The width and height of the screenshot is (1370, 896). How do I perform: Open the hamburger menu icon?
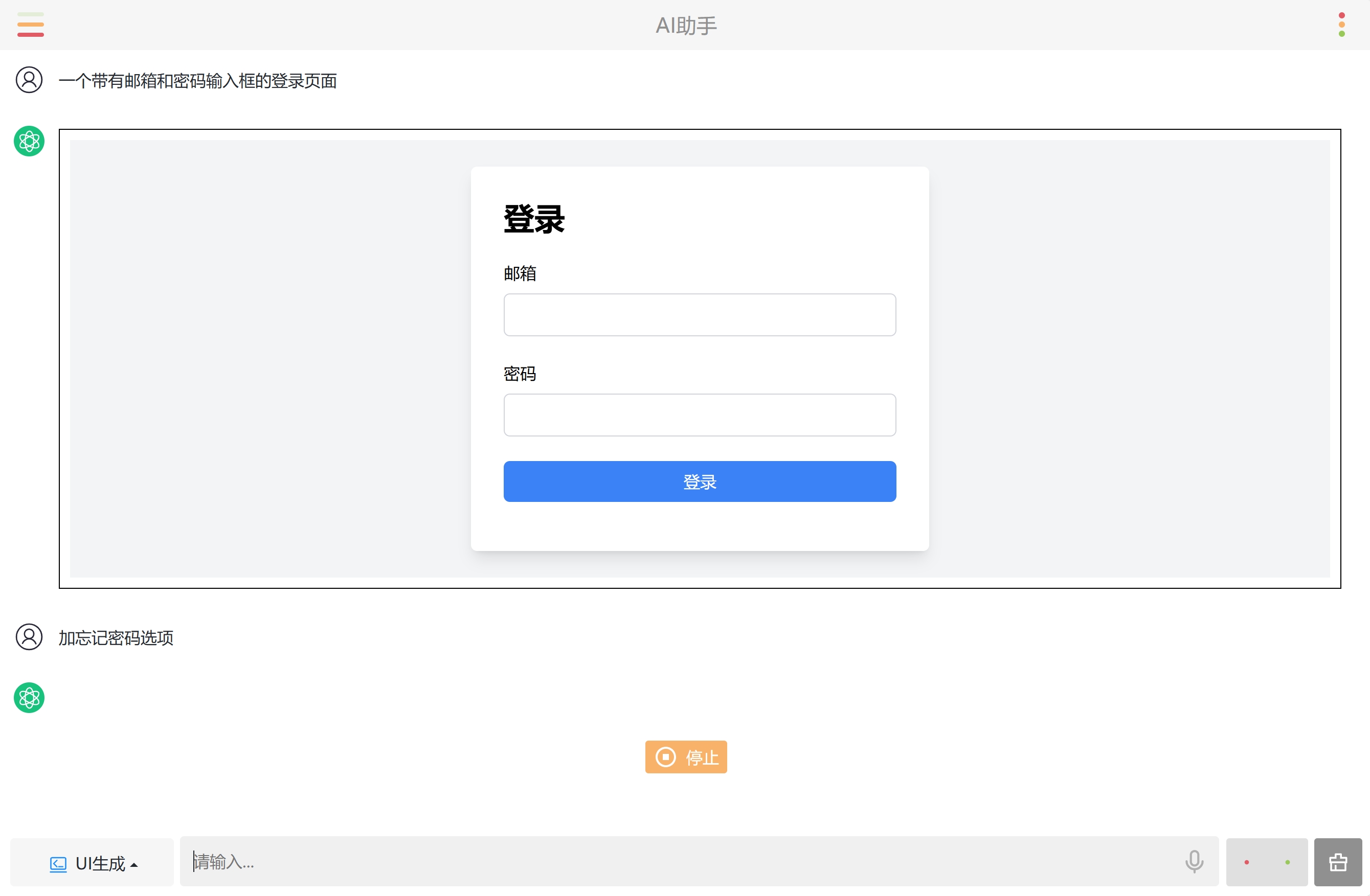31,25
